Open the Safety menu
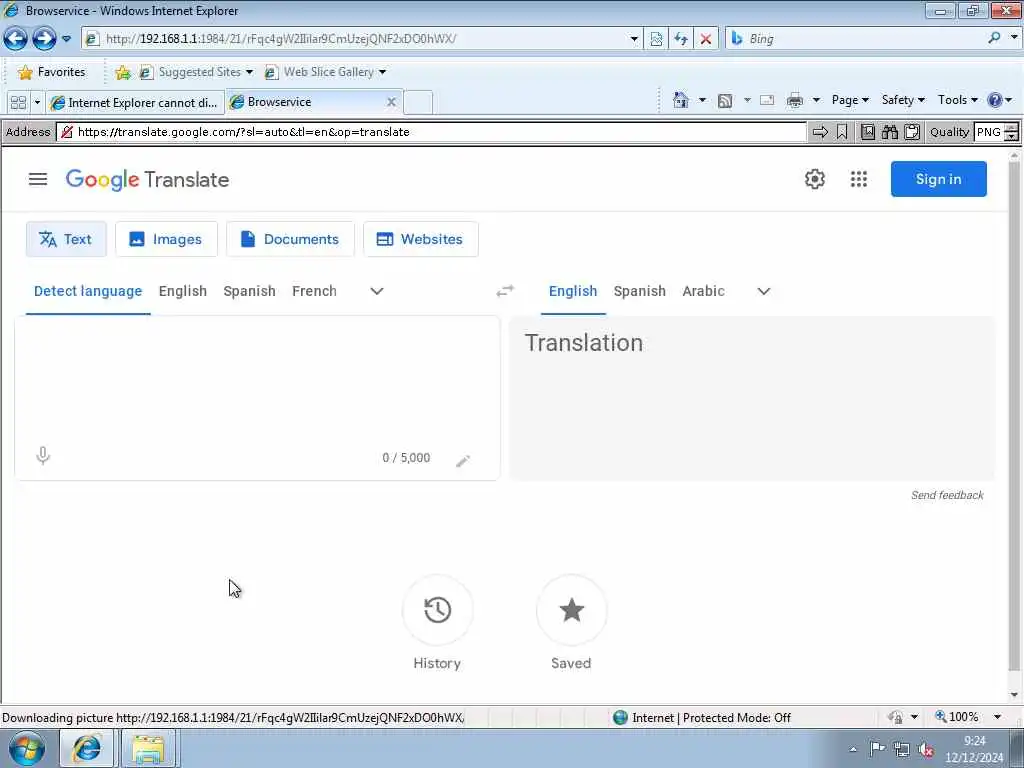 pos(903,100)
